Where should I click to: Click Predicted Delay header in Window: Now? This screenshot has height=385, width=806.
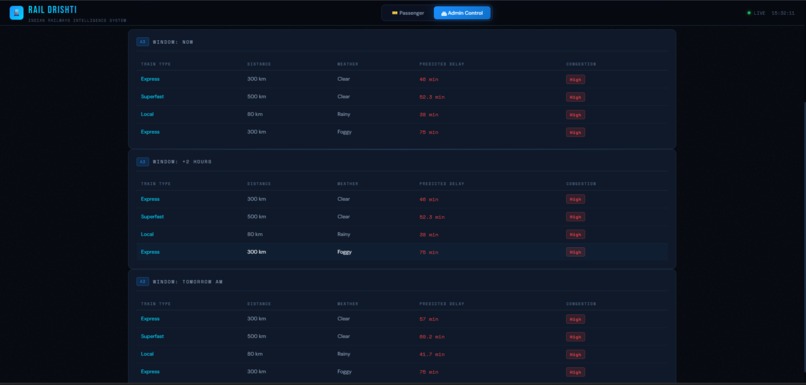coord(442,64)
